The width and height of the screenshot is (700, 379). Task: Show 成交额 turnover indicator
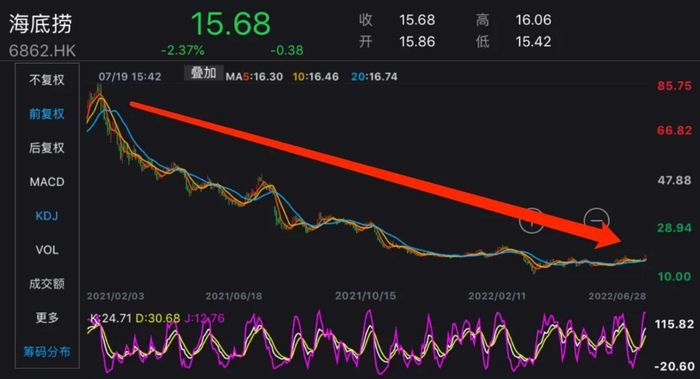point(47,283)
